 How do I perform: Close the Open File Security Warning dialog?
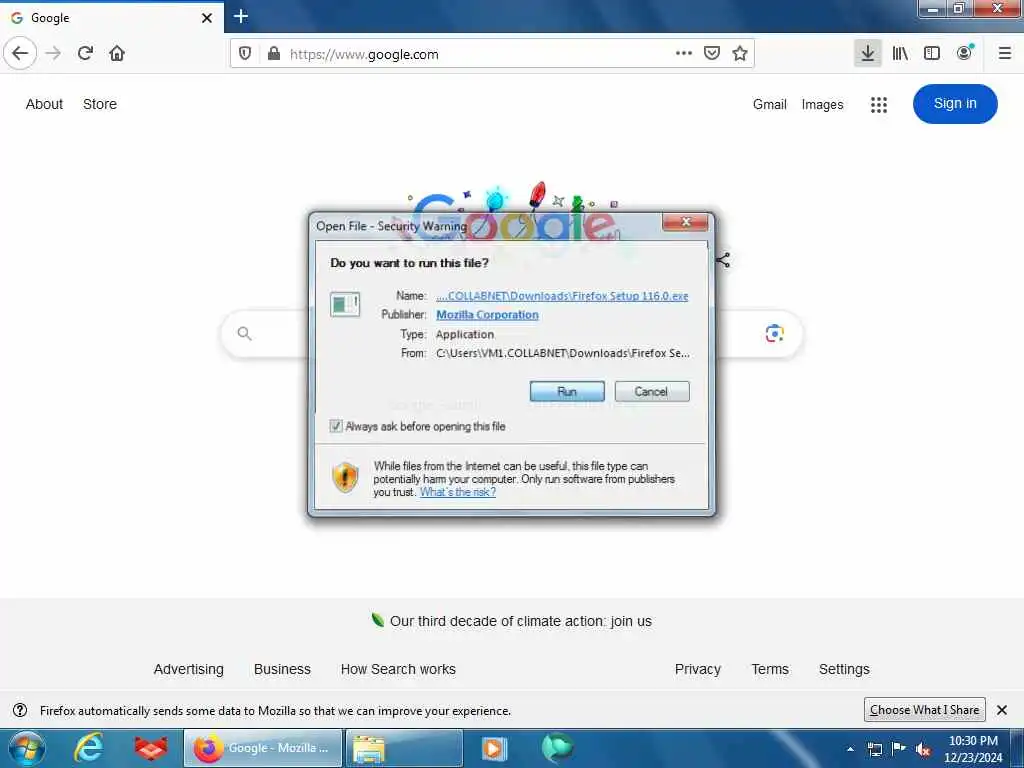point(685,222)
